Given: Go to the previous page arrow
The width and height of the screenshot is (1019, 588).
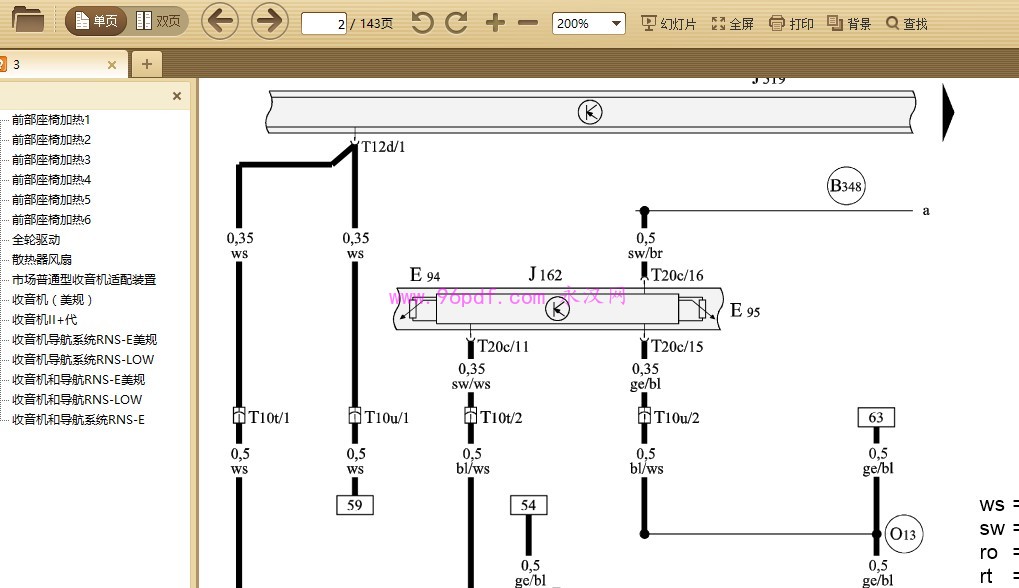Looking at the screenshot, I should tap(220, 21).
